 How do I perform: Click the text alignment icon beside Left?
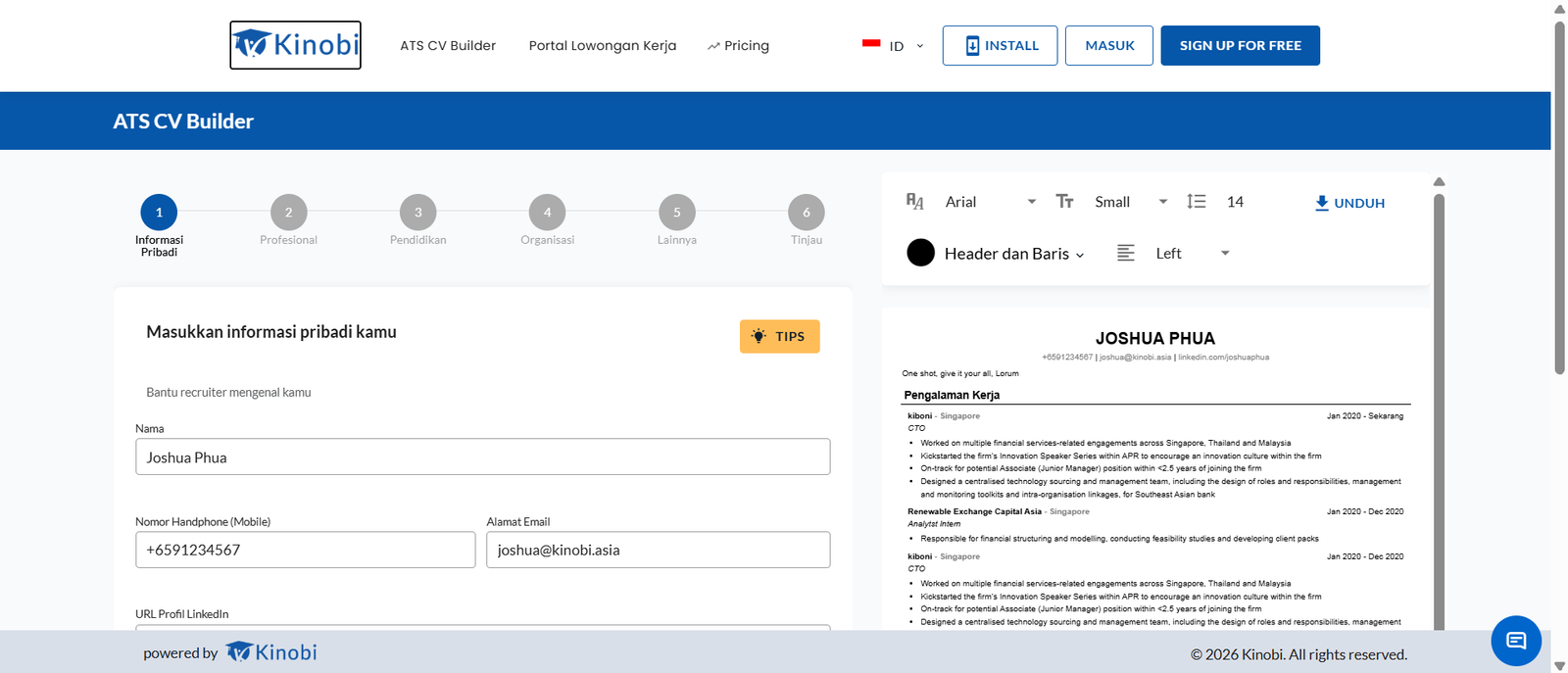click(1126, 254)
